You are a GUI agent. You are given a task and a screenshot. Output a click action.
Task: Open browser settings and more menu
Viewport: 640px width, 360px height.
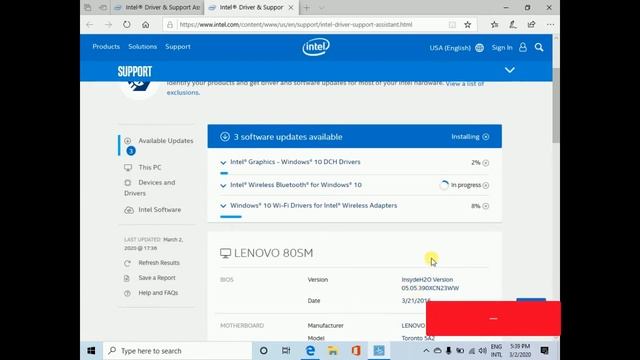550,24
